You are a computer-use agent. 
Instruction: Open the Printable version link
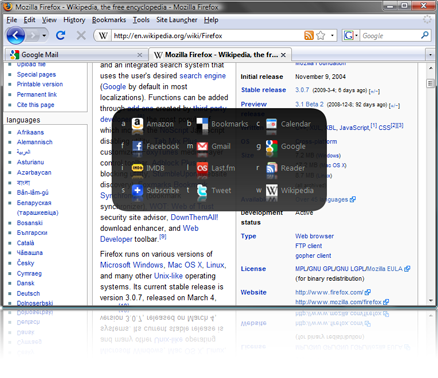(x=40, y=84)
